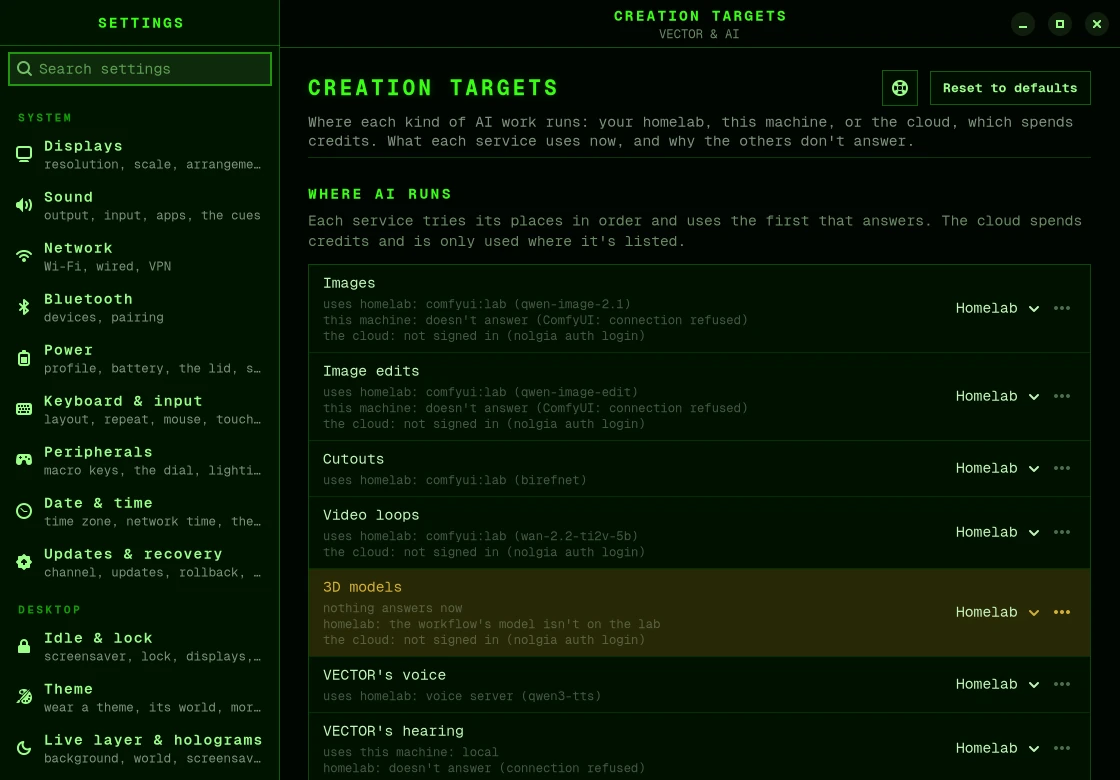Click the Keyboard & input icon
The image size is (1120, 780).
click(24, 409)
